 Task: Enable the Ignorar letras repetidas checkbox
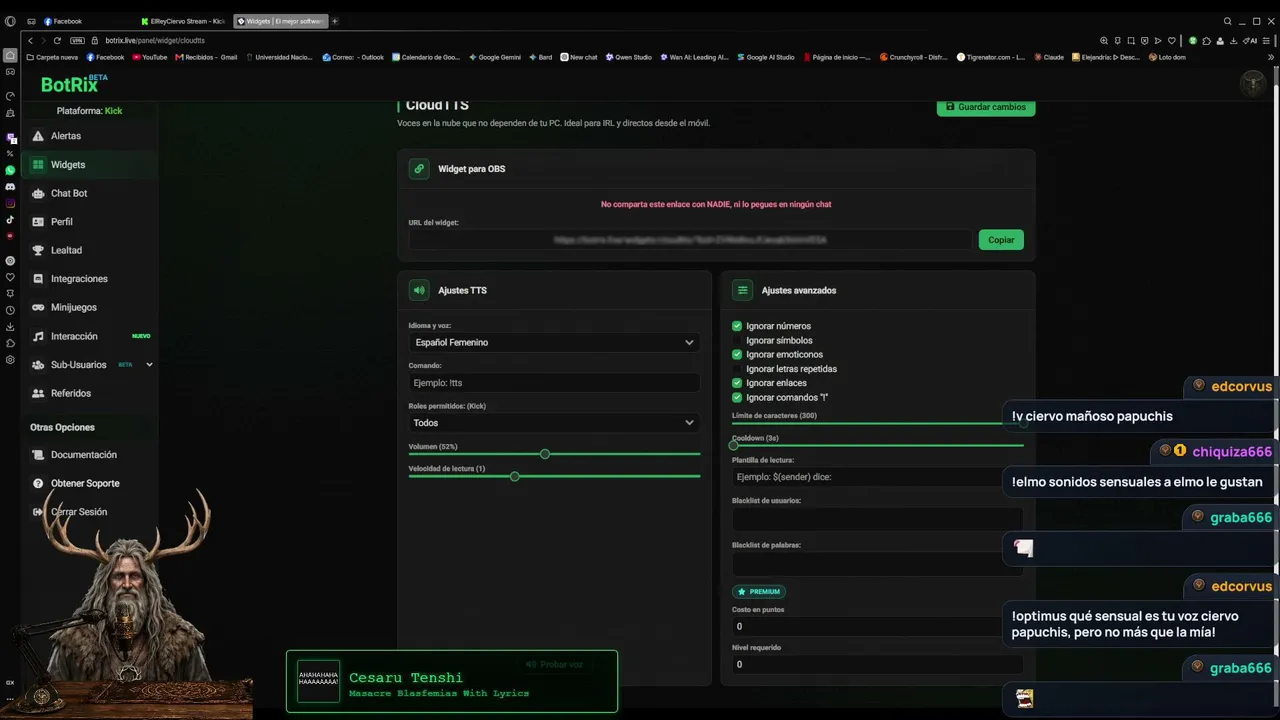pyautogui.click(x=737, y=369)
